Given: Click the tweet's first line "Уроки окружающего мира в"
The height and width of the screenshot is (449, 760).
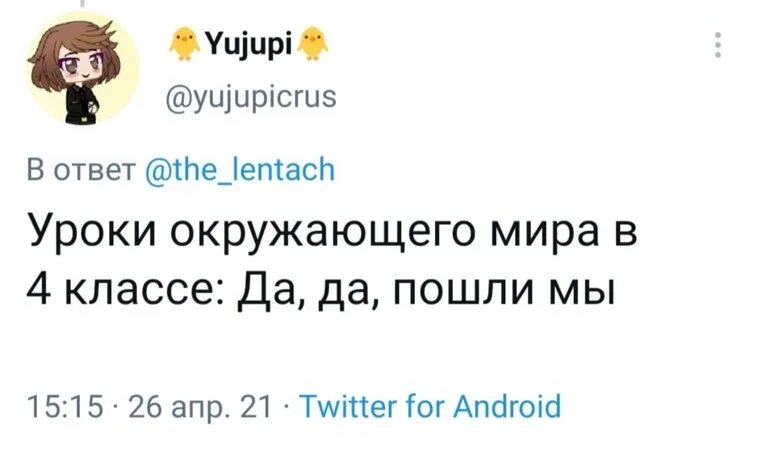Looking at the screenshot, I should click(x=330, y=238).
